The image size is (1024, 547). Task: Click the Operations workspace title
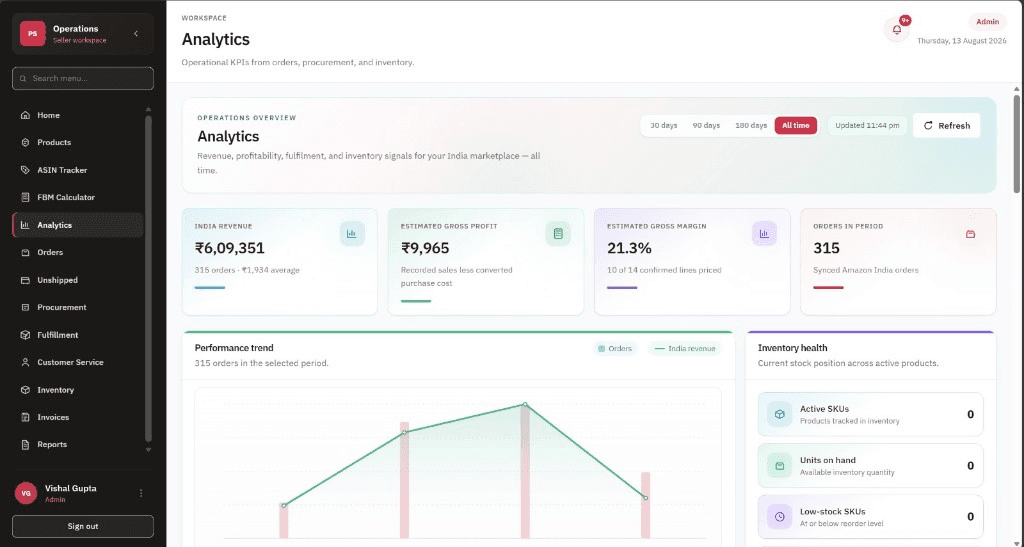coord(76,29)
